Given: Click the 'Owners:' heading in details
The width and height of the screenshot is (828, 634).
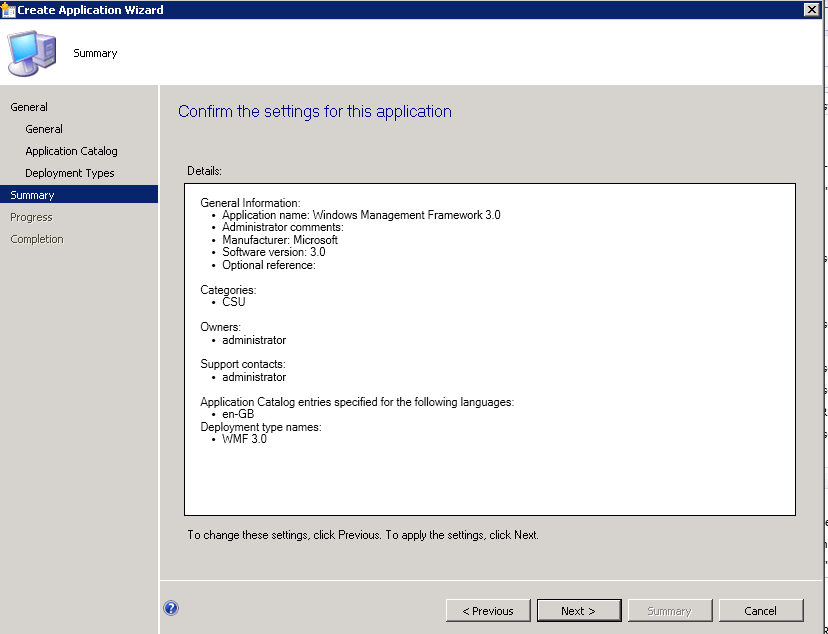Looking at the screenshot, I should 220,327.
